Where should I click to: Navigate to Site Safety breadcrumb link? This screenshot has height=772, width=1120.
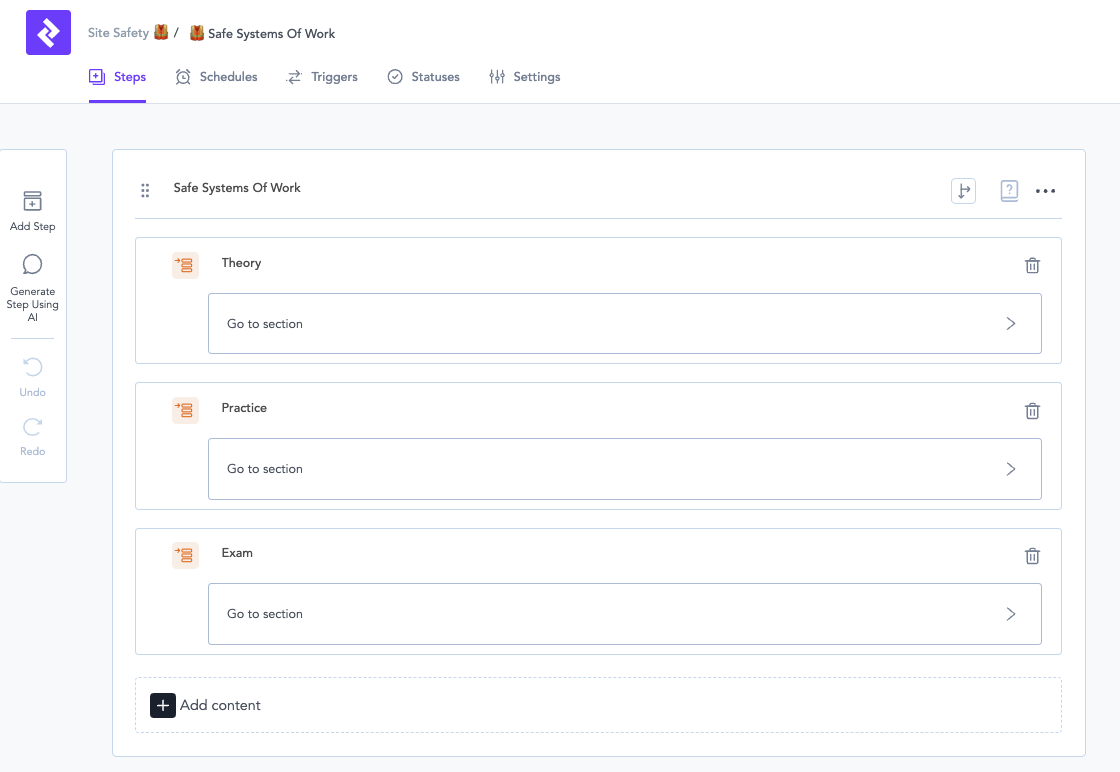click(118, 33)
